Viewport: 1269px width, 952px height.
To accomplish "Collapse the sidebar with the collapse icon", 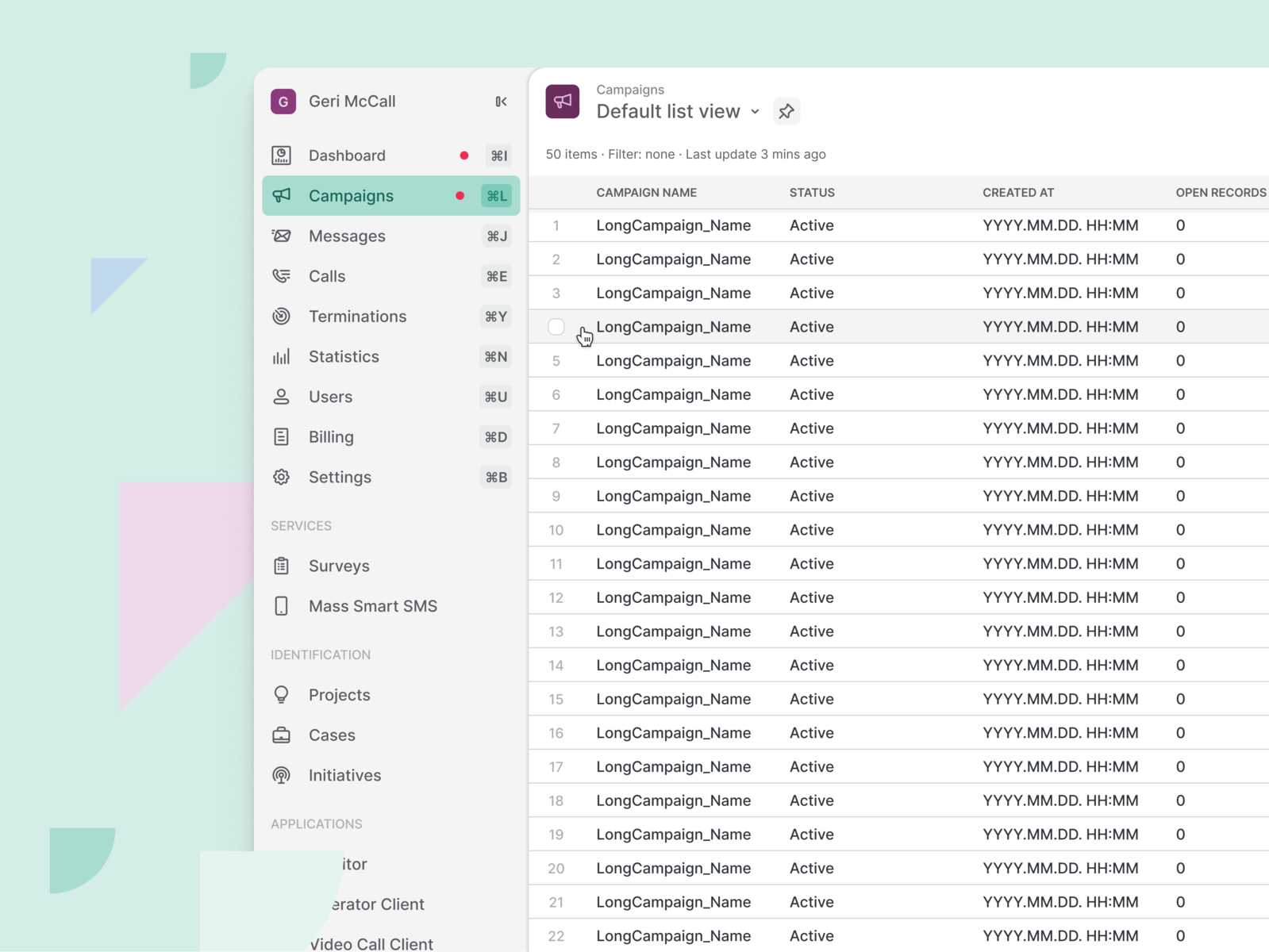I will click(501, 102).
